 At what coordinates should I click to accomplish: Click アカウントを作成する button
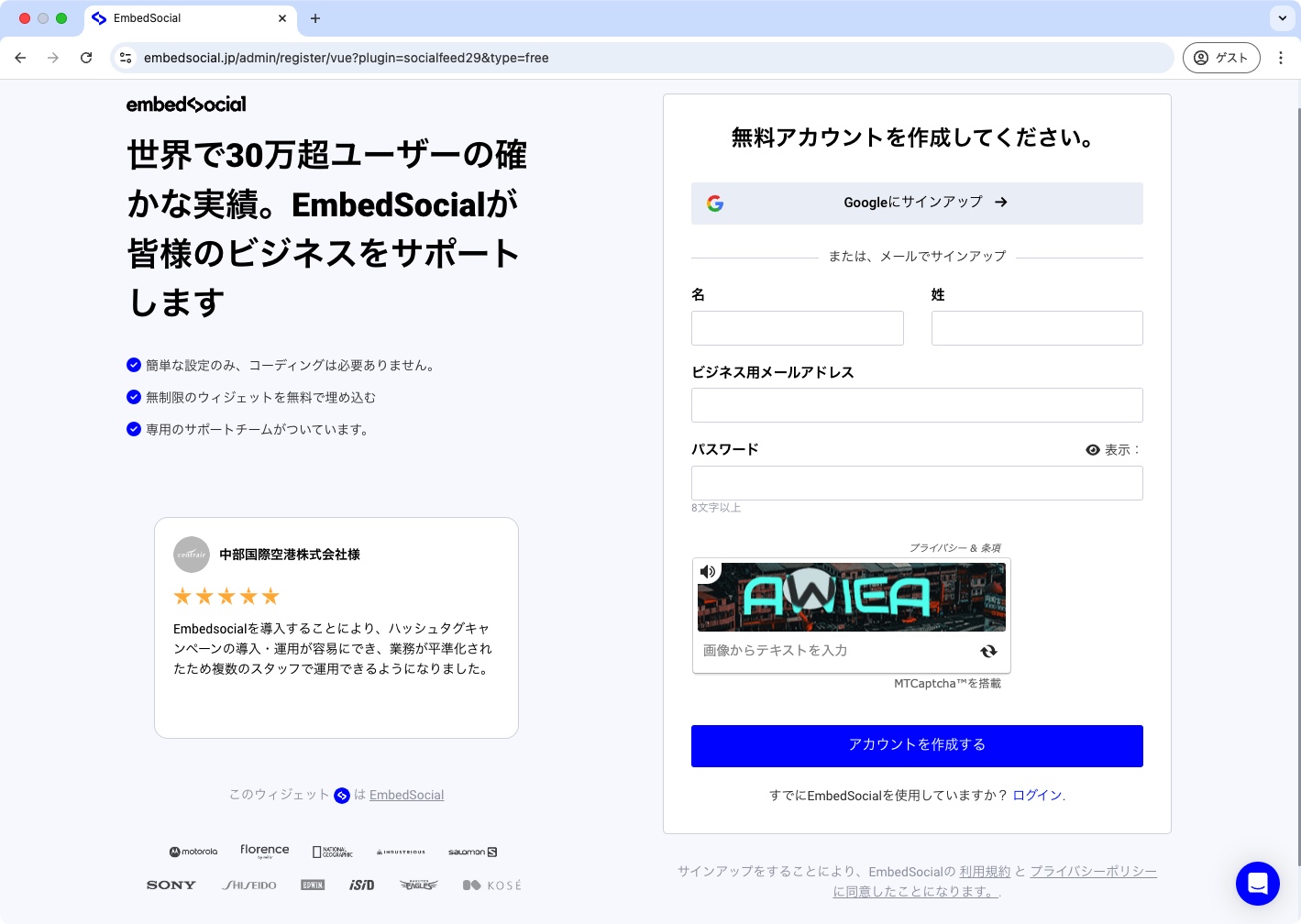pyautogui.click(x=917, y=746)
